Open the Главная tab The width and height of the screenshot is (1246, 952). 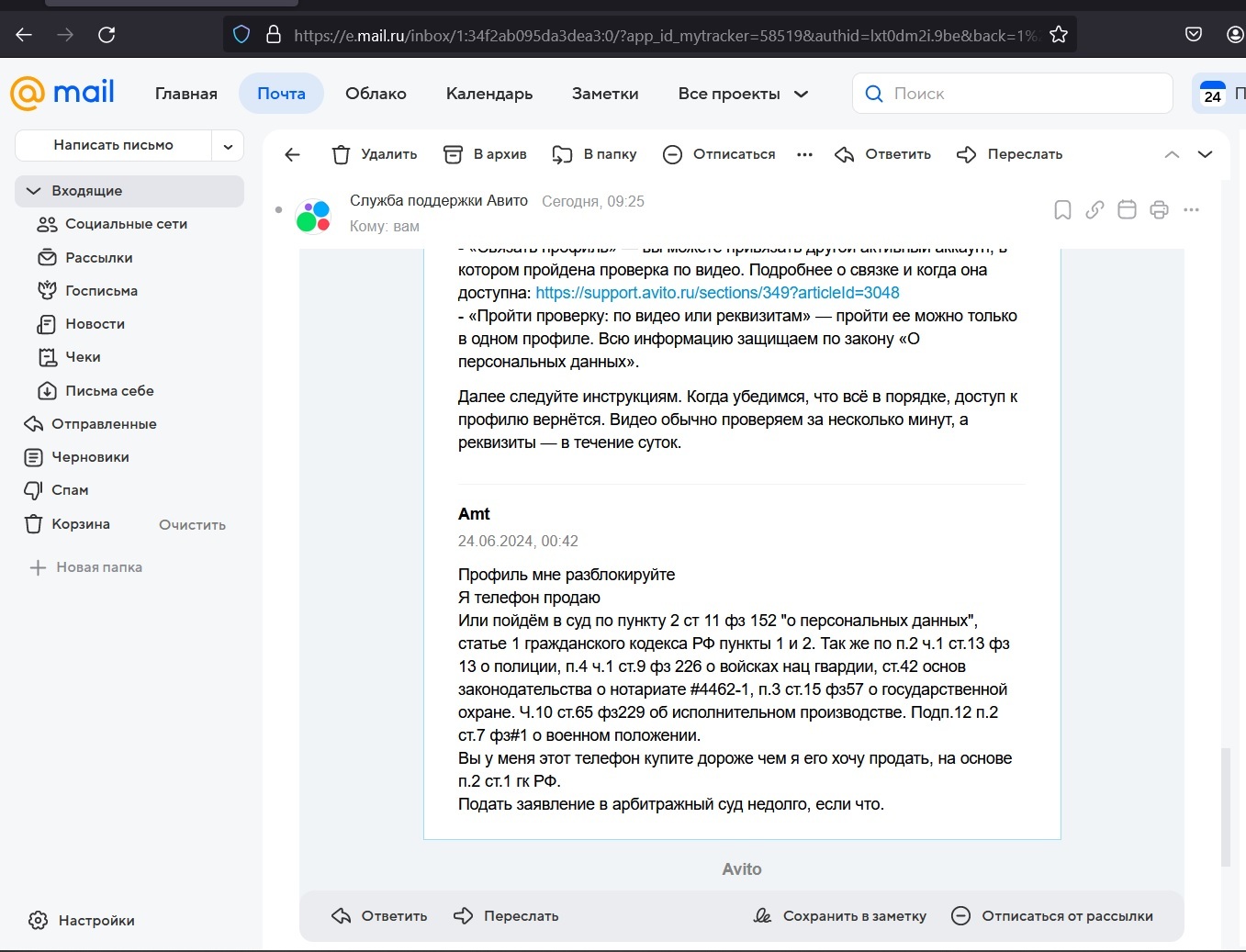(x=186, y=94)
